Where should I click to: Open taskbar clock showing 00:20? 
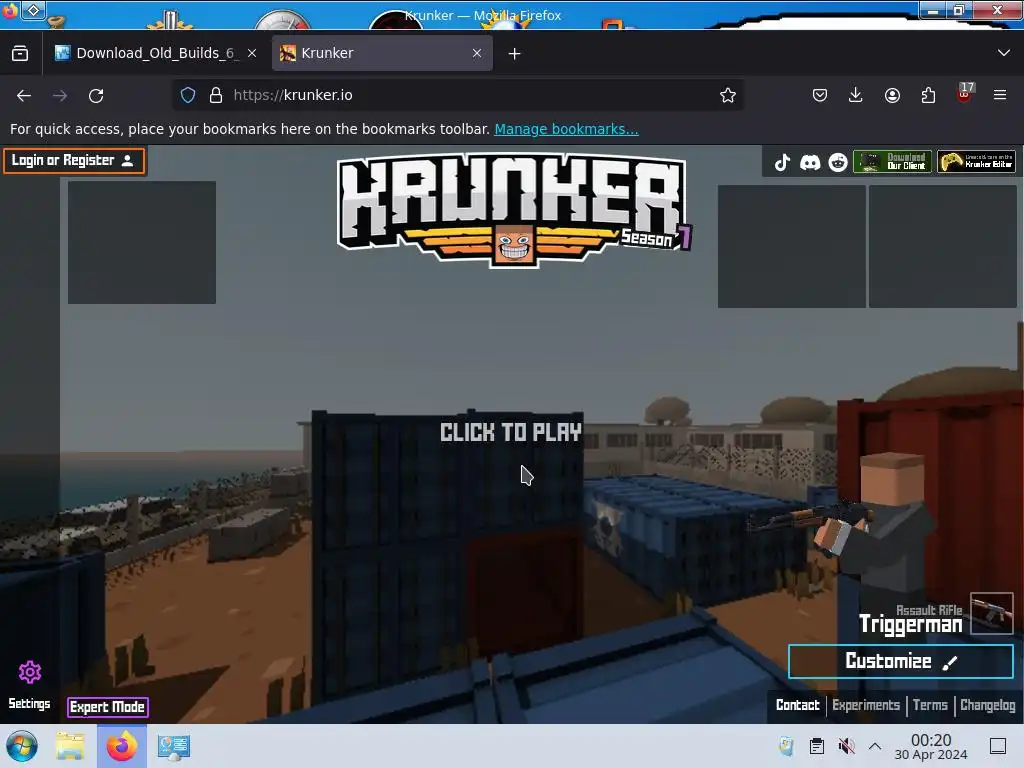(931, 746)
